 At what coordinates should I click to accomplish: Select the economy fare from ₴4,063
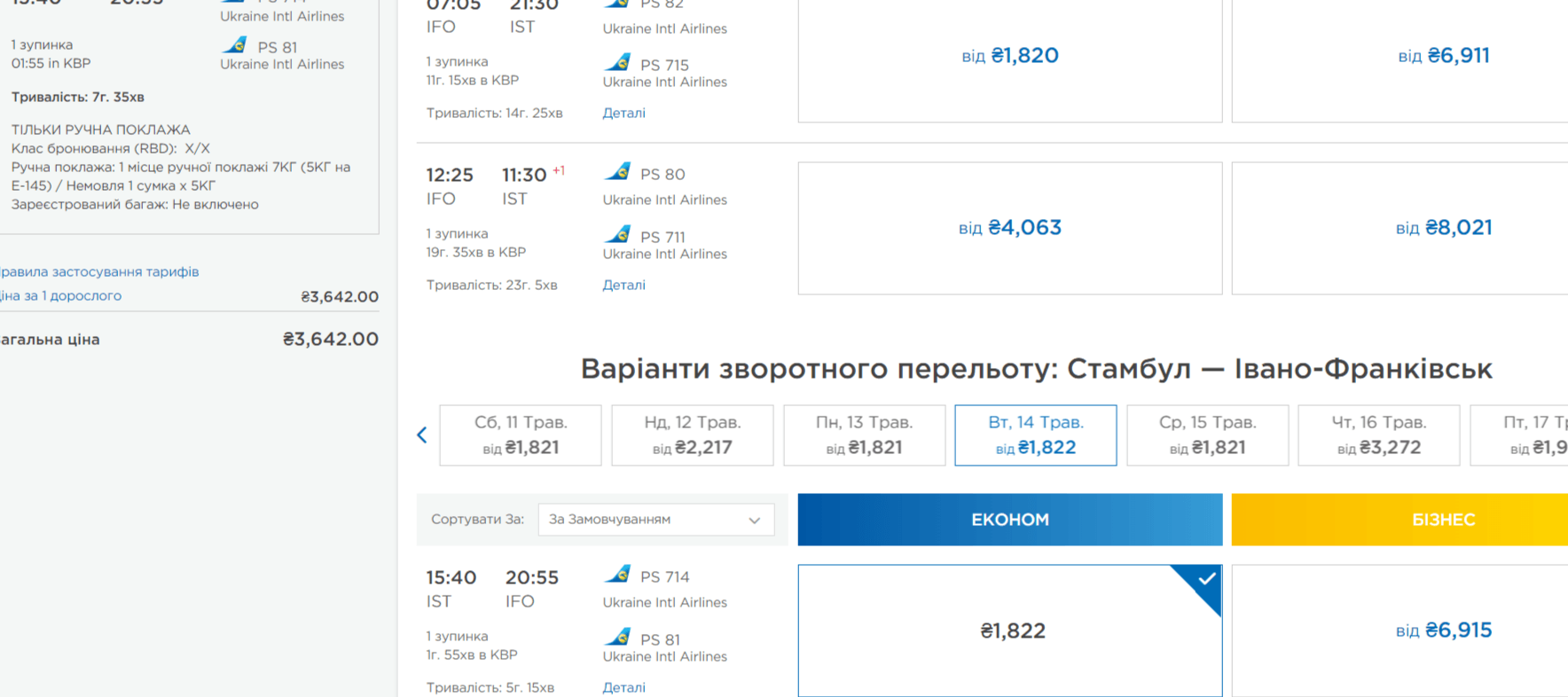[1010, 228]
